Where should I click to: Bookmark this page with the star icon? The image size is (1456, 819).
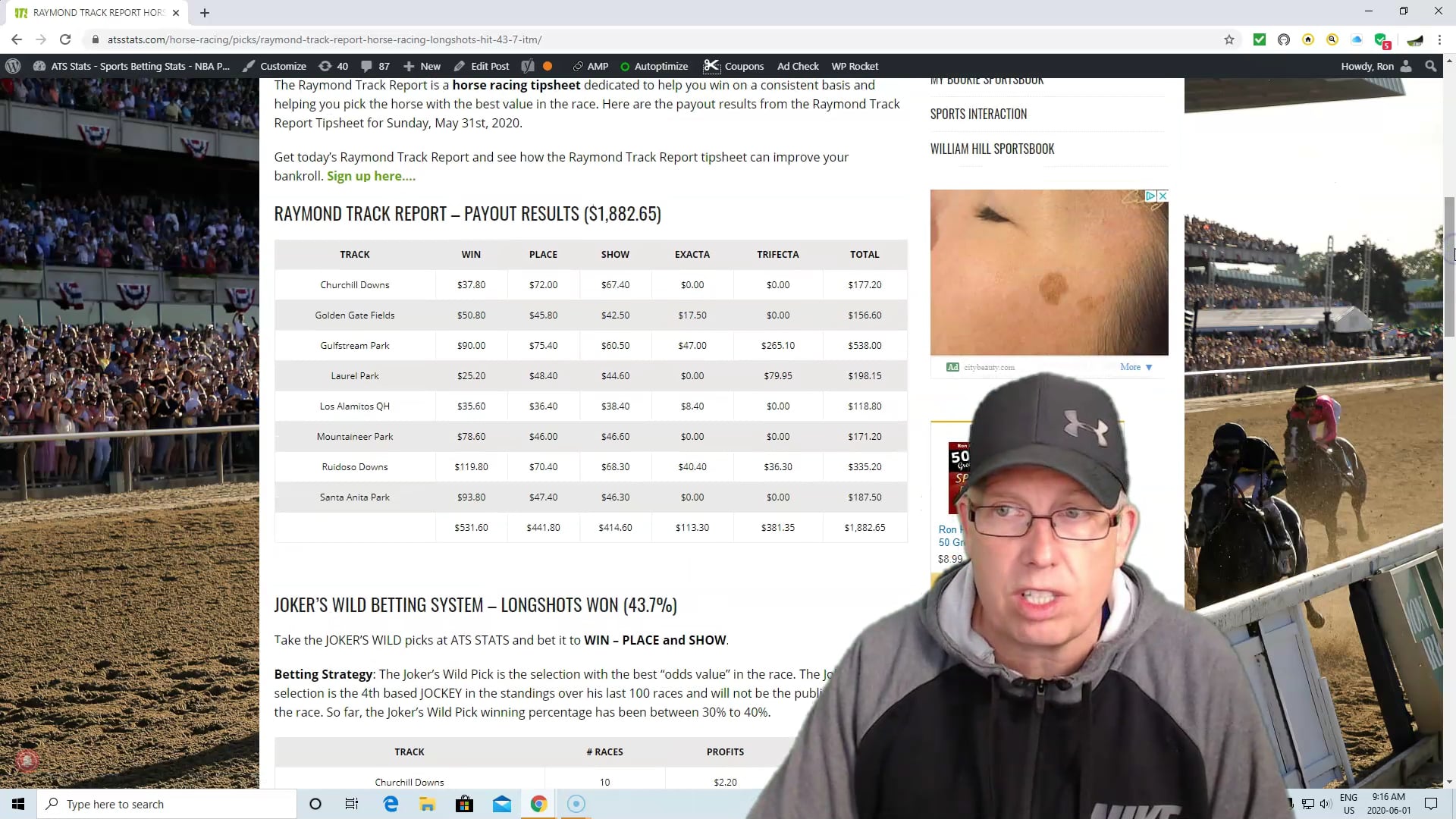point(1229,39)
